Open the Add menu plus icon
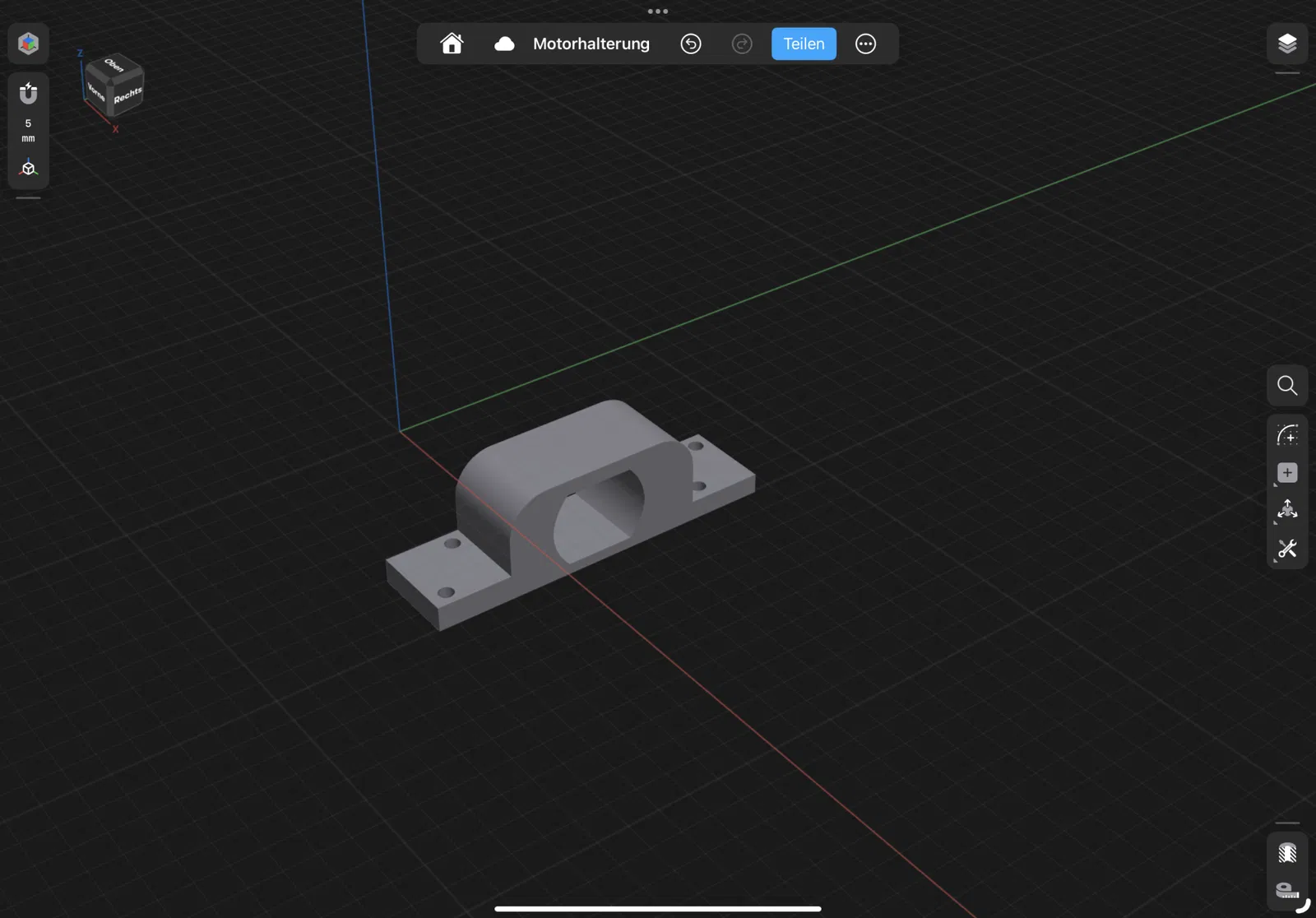Image resolution: width=1316 pixels, height=918 pixels. (x=1287, y=473)
